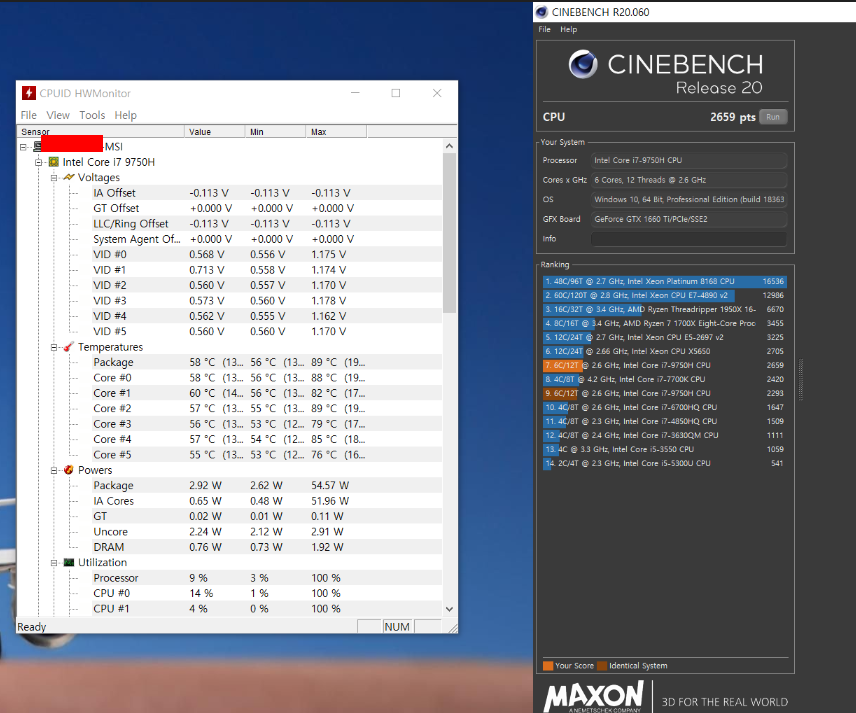Screen dimensions: 856x713
Task: Collapse the Voltages section
Action: coord(54,177)
